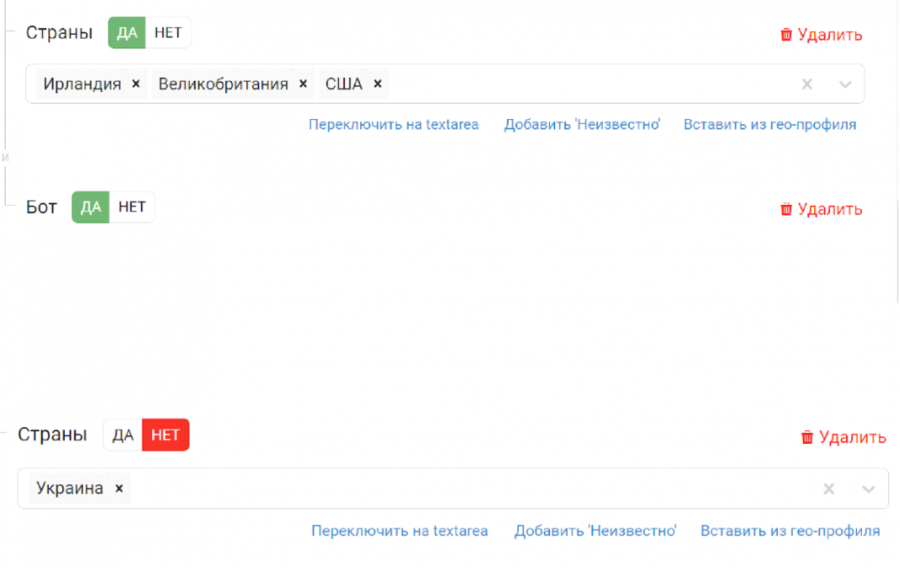Remove США tag from countries field
900x568 pixels.
pos(378,84)
